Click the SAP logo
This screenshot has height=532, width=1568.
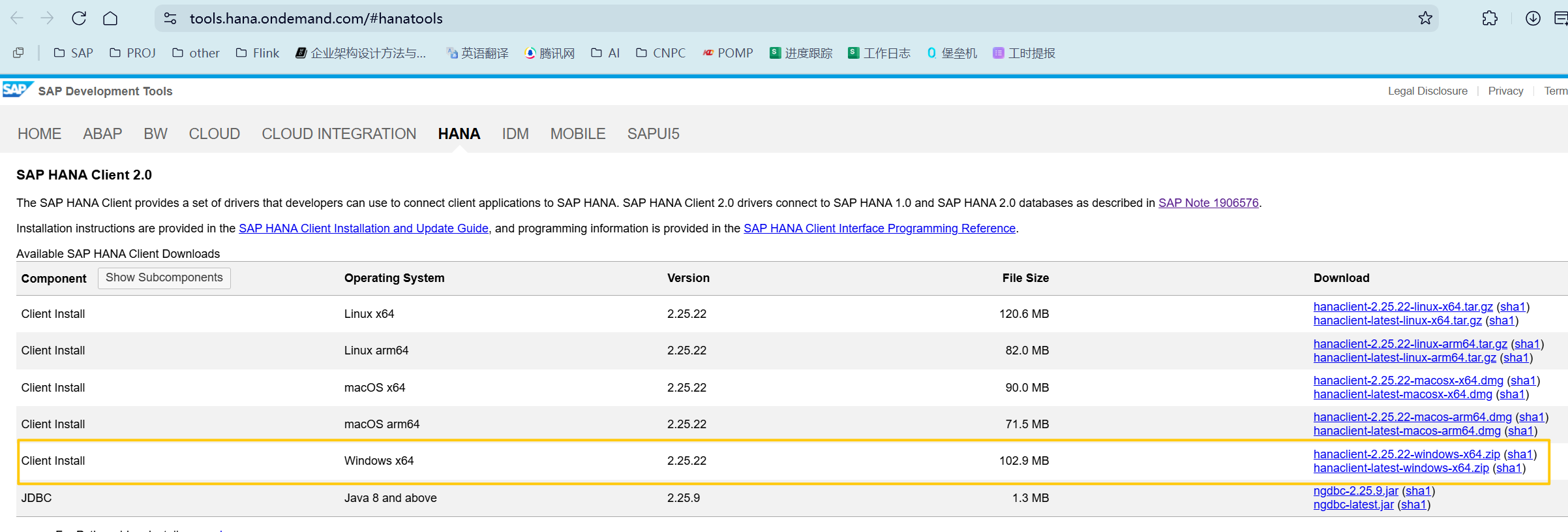point(17,90)
